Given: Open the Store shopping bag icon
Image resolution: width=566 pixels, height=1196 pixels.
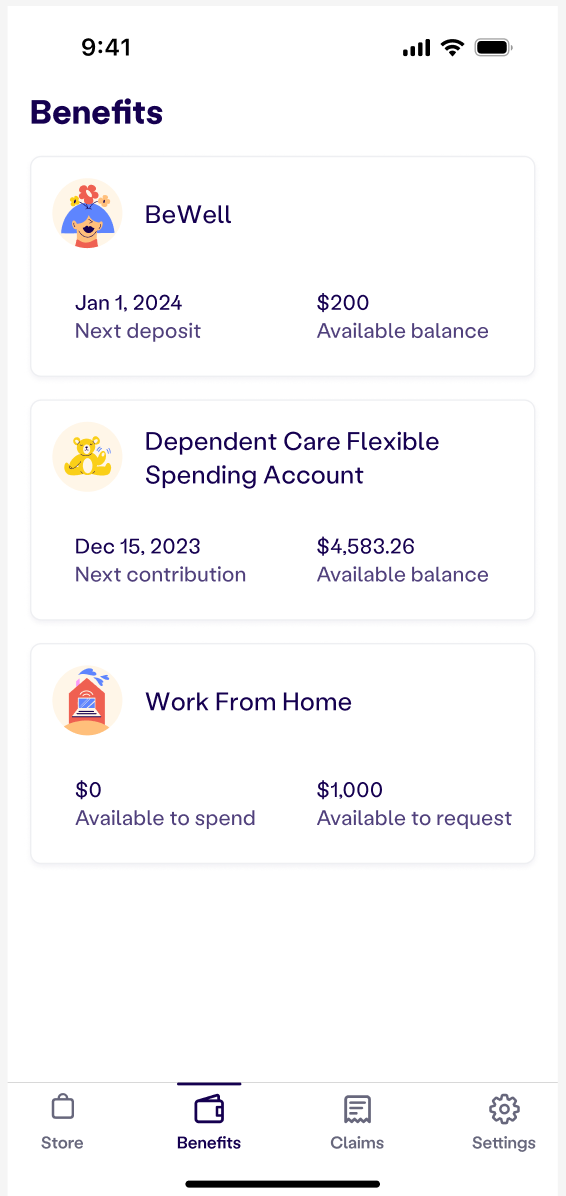Looking at the screenshot, I should coord(63,1108).
